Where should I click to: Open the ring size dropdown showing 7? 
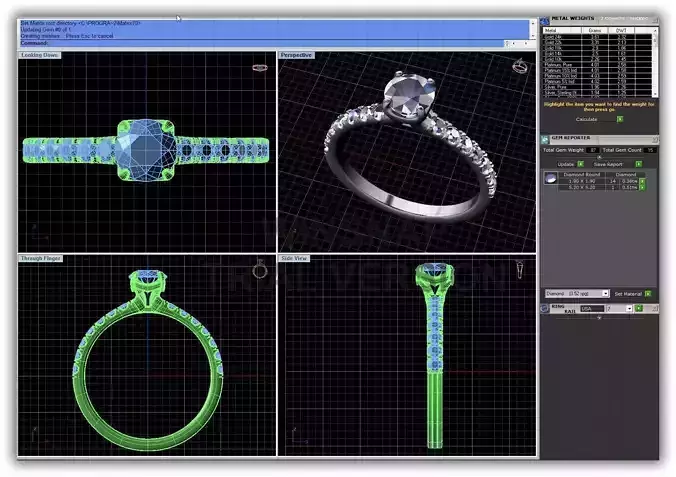(629, 308)
